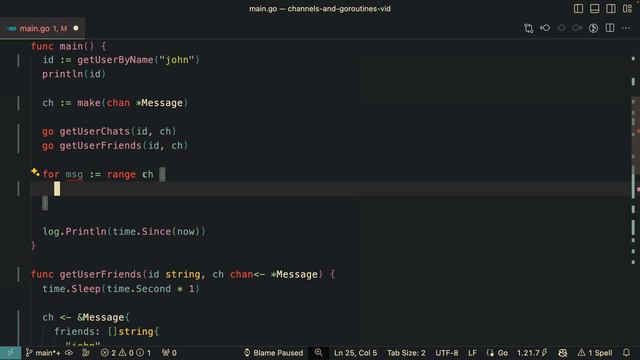Show the 1 info message count
The image size is (640, 360).
click(144, 353)
